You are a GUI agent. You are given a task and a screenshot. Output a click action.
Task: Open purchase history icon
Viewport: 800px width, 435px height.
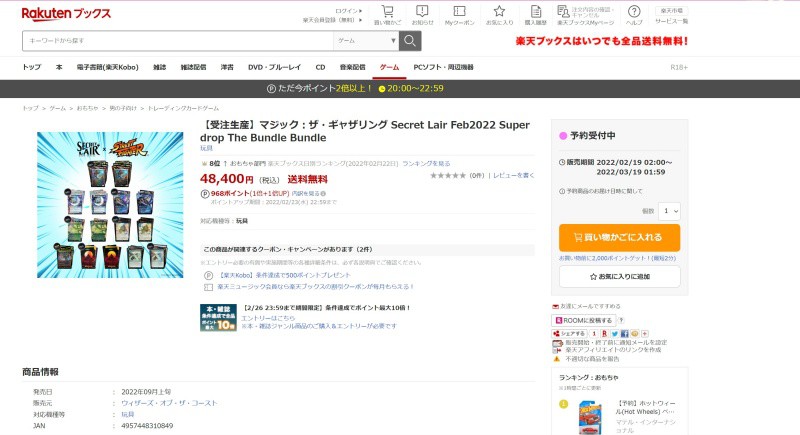(x=536, y=11)
